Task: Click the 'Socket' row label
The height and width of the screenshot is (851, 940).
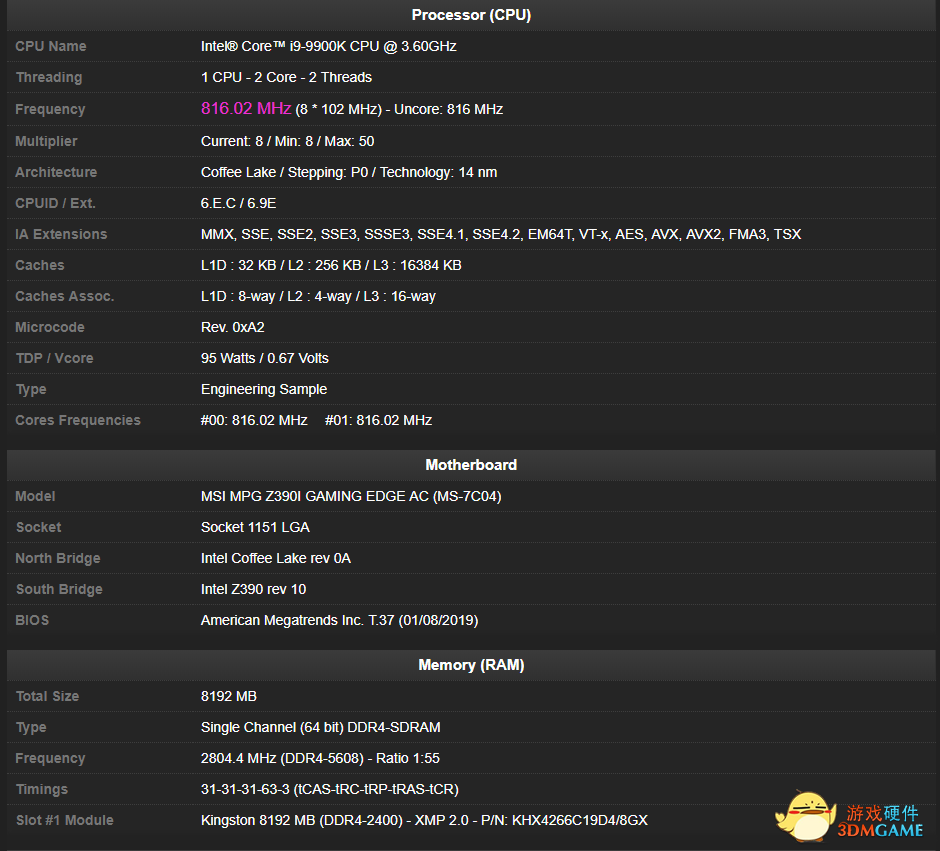Action: coord(38,527)
